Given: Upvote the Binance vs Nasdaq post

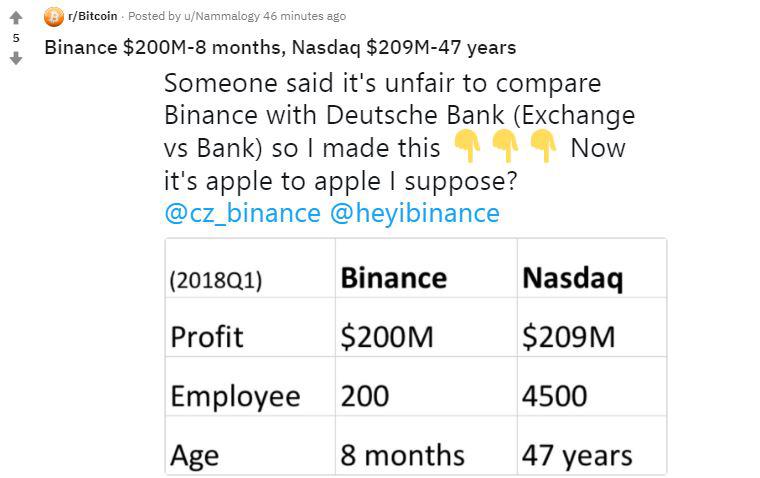Looking at the screenshot, I should (16, 18).
